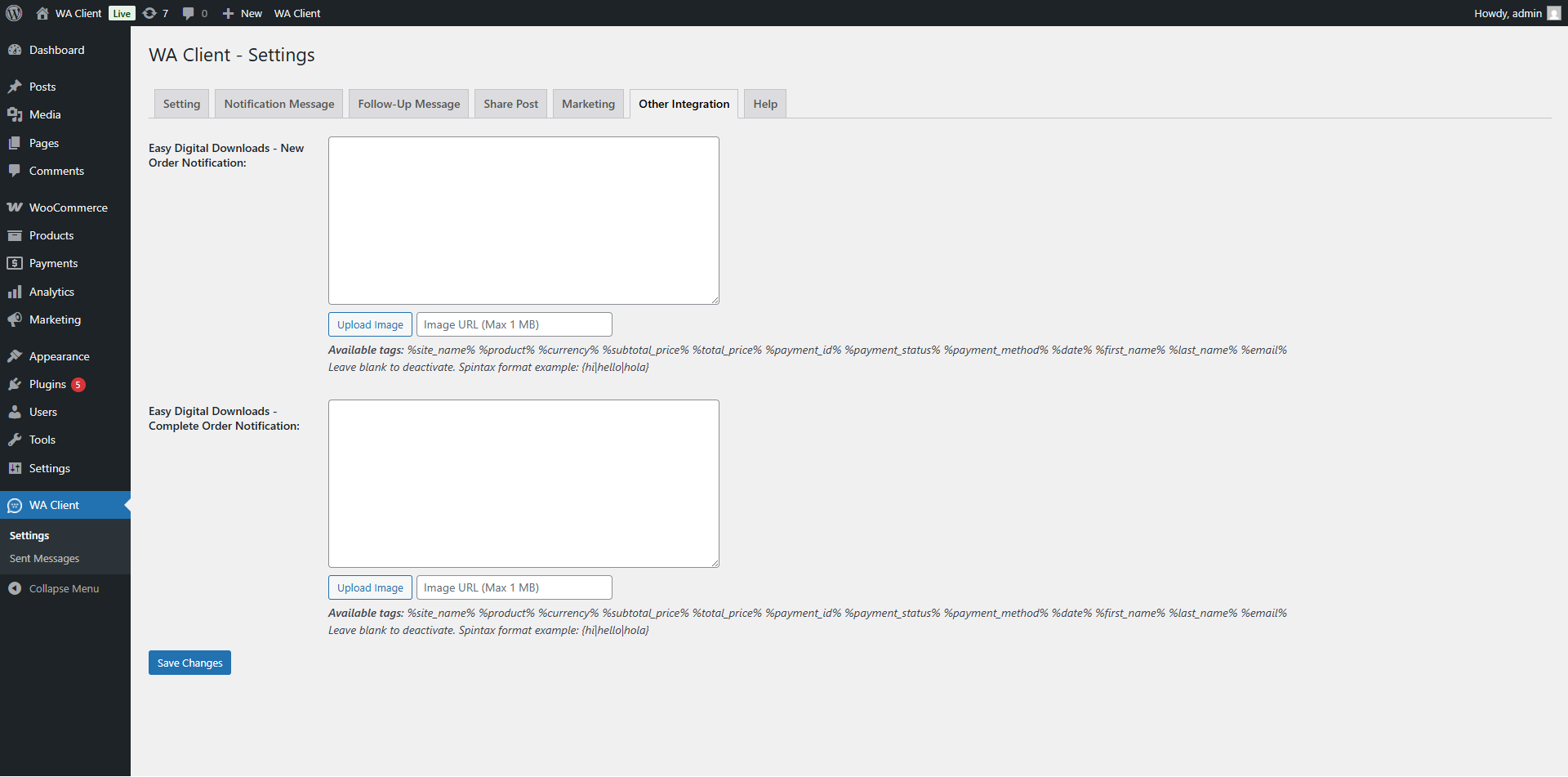Click the Analytics bar chart icon
Screen dimensions: 1568x777
(15, 292)
